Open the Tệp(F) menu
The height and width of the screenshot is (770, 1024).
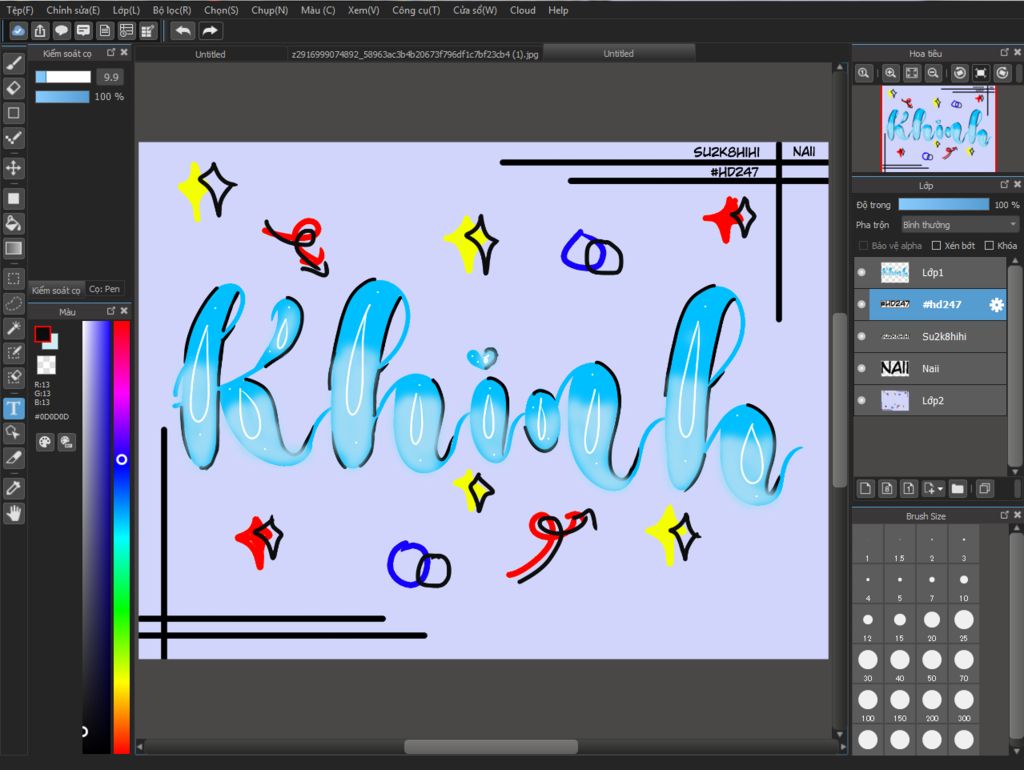20,10
